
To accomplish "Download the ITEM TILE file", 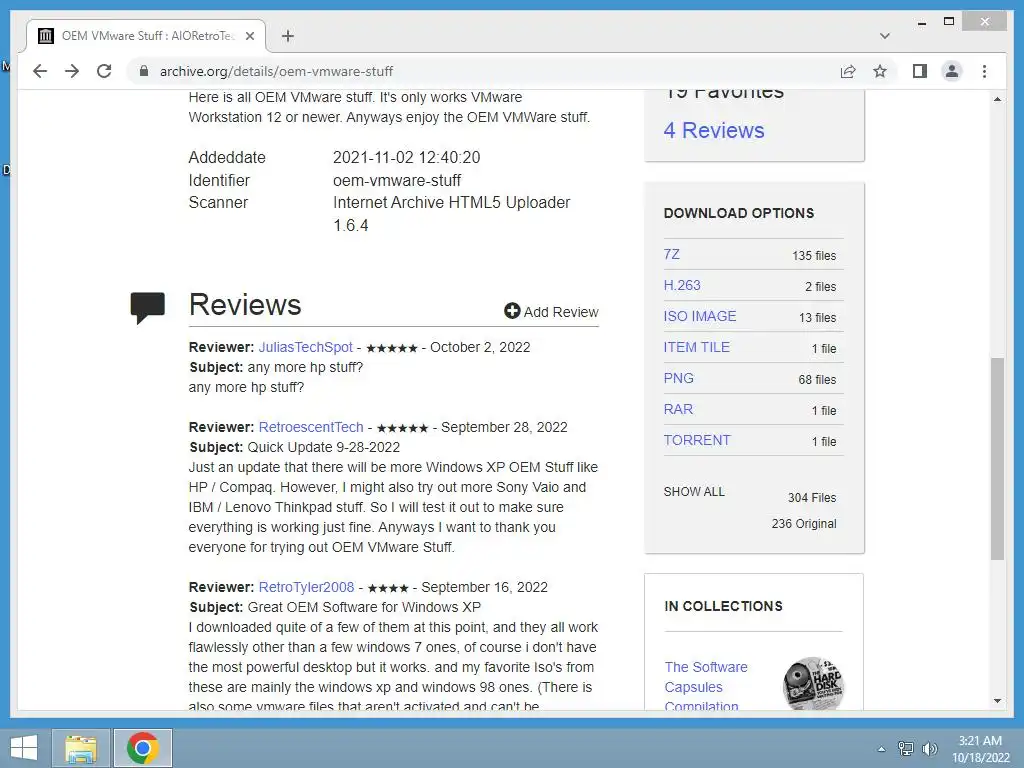I will 696,347.
